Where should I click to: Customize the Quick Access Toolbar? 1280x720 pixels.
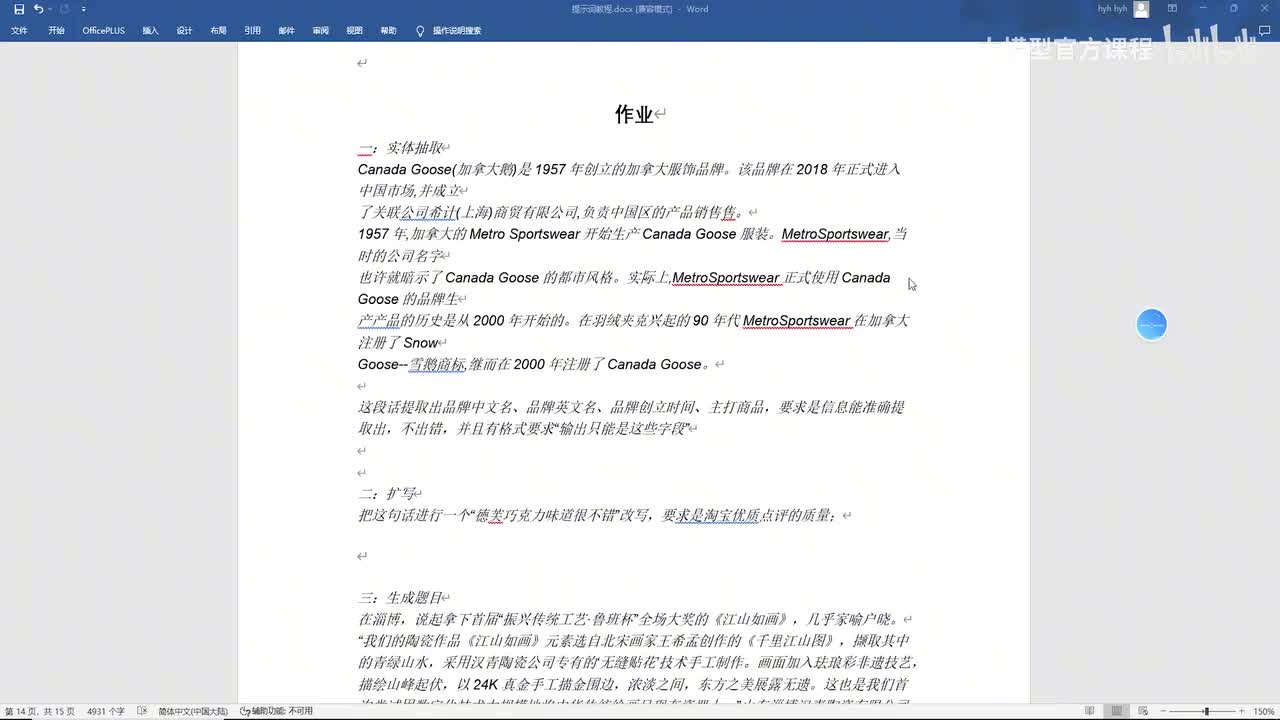click(x=84, y=9)
